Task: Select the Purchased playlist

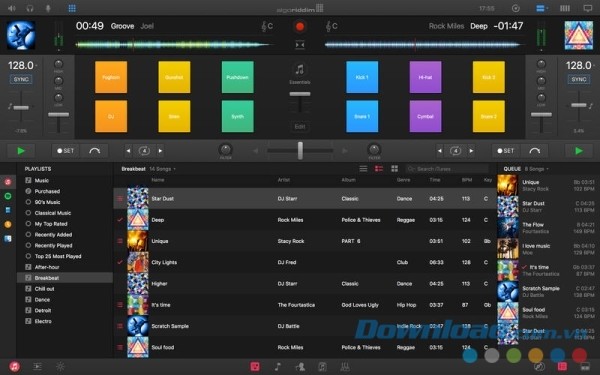Action: (x=65, y=191)
